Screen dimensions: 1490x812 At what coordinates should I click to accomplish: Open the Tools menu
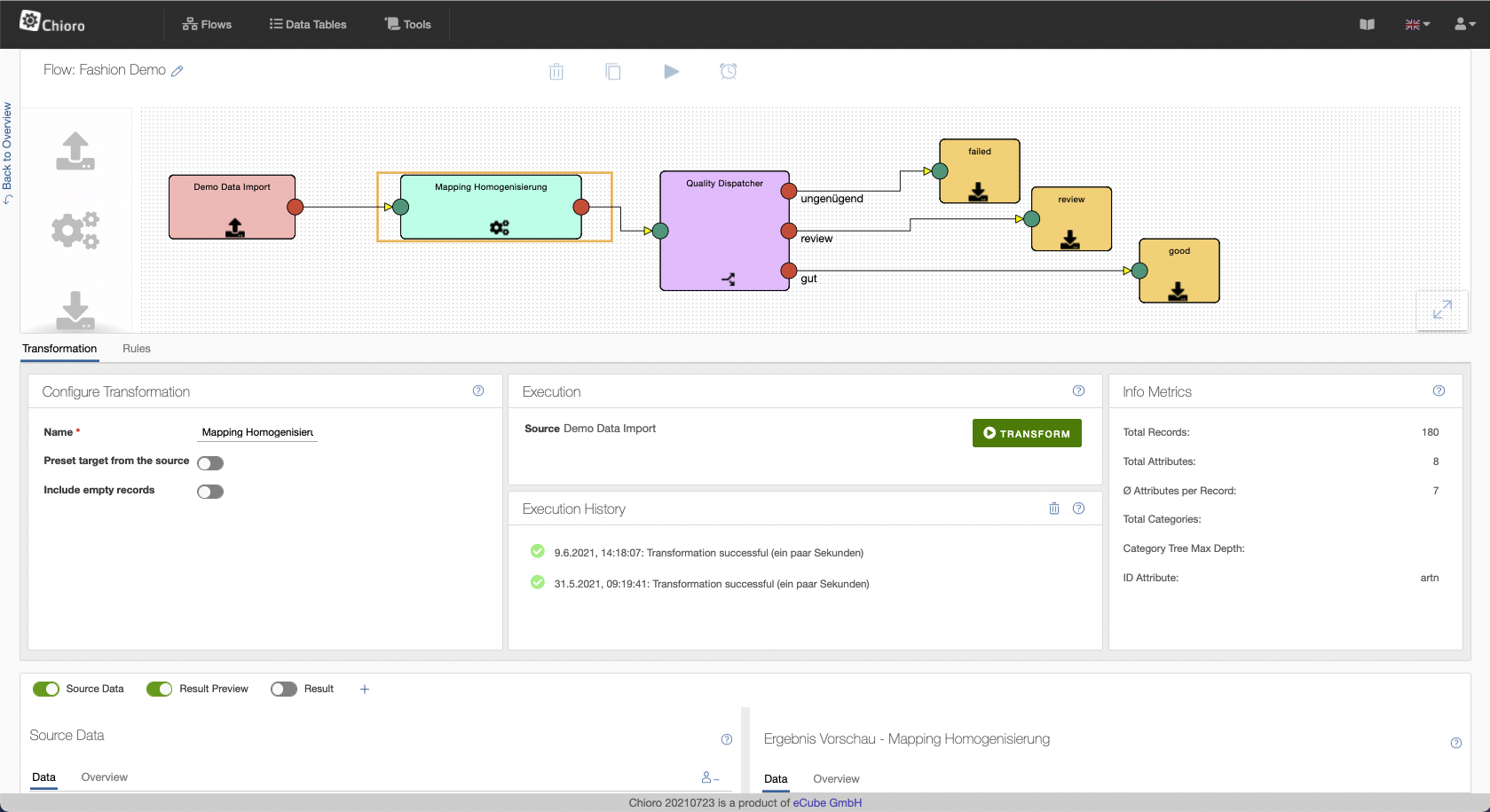coord(408,25)
